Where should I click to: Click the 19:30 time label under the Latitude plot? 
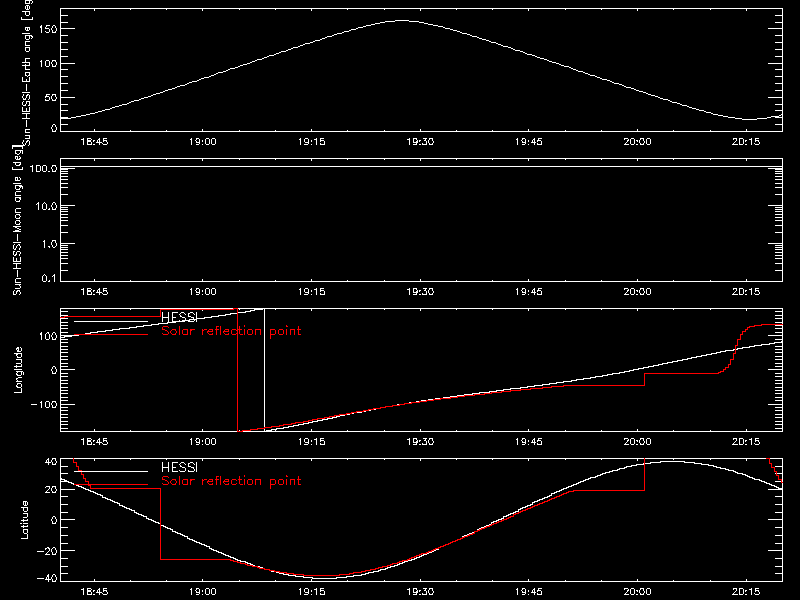[420, 591]
